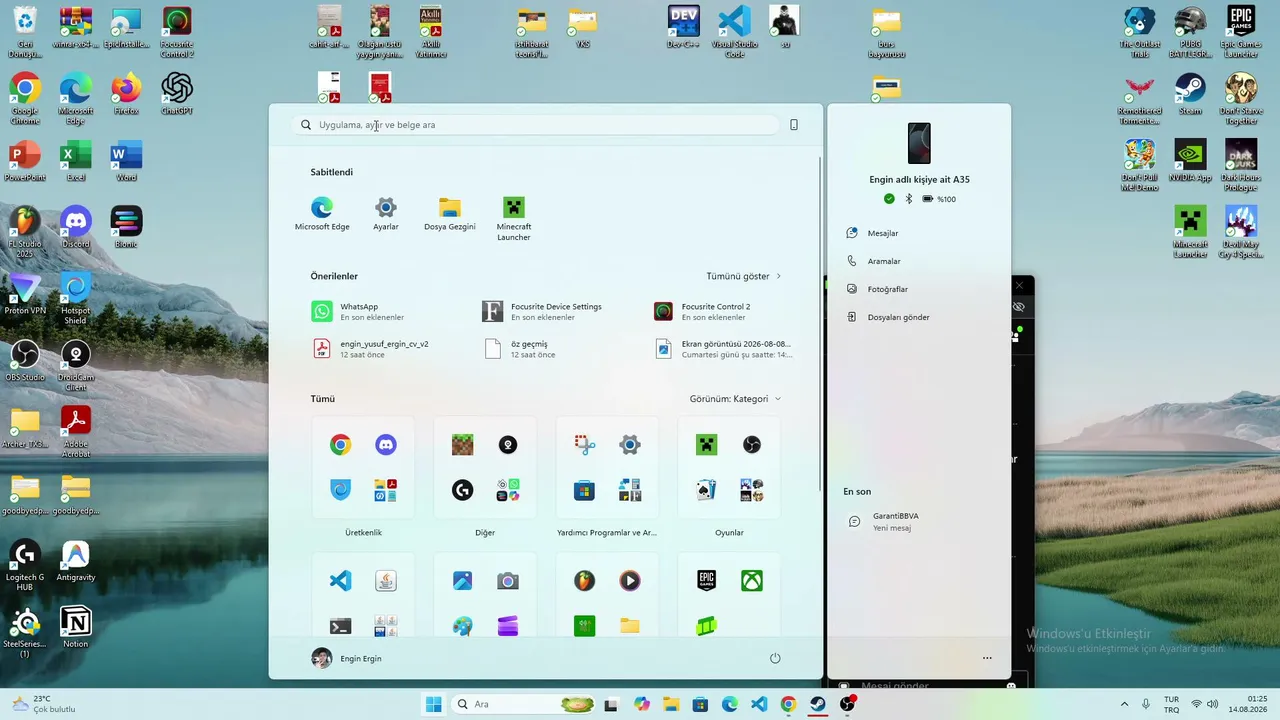Toggle the phone panel button beside search
1280x720 pixels.
click(x=794, y=125)
